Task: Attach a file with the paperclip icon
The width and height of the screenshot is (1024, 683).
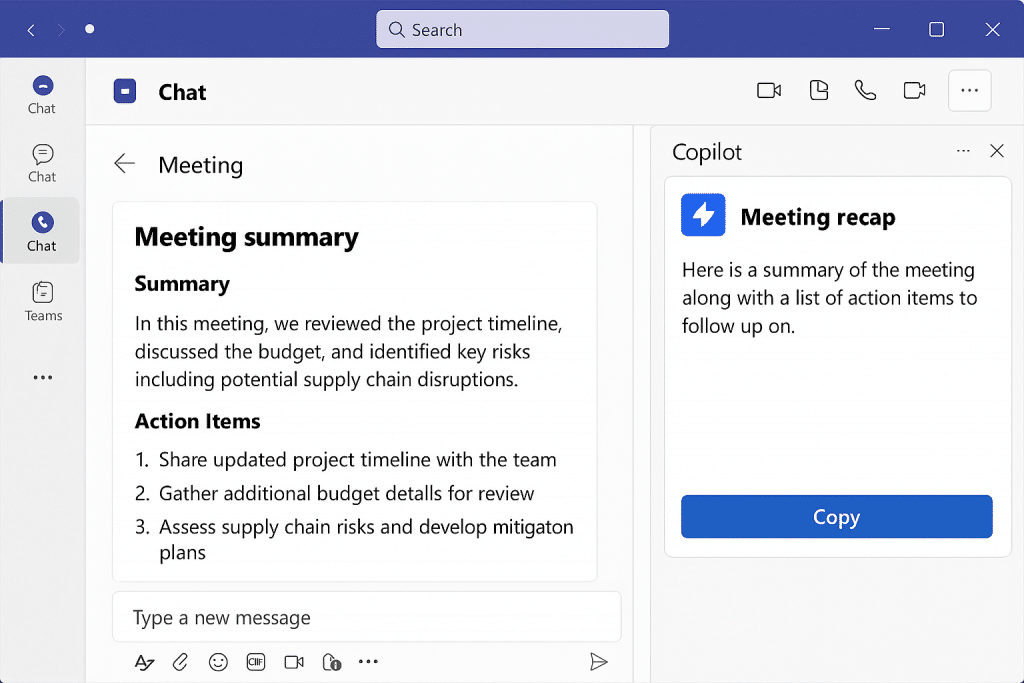Action: click(x=181, y=662)
